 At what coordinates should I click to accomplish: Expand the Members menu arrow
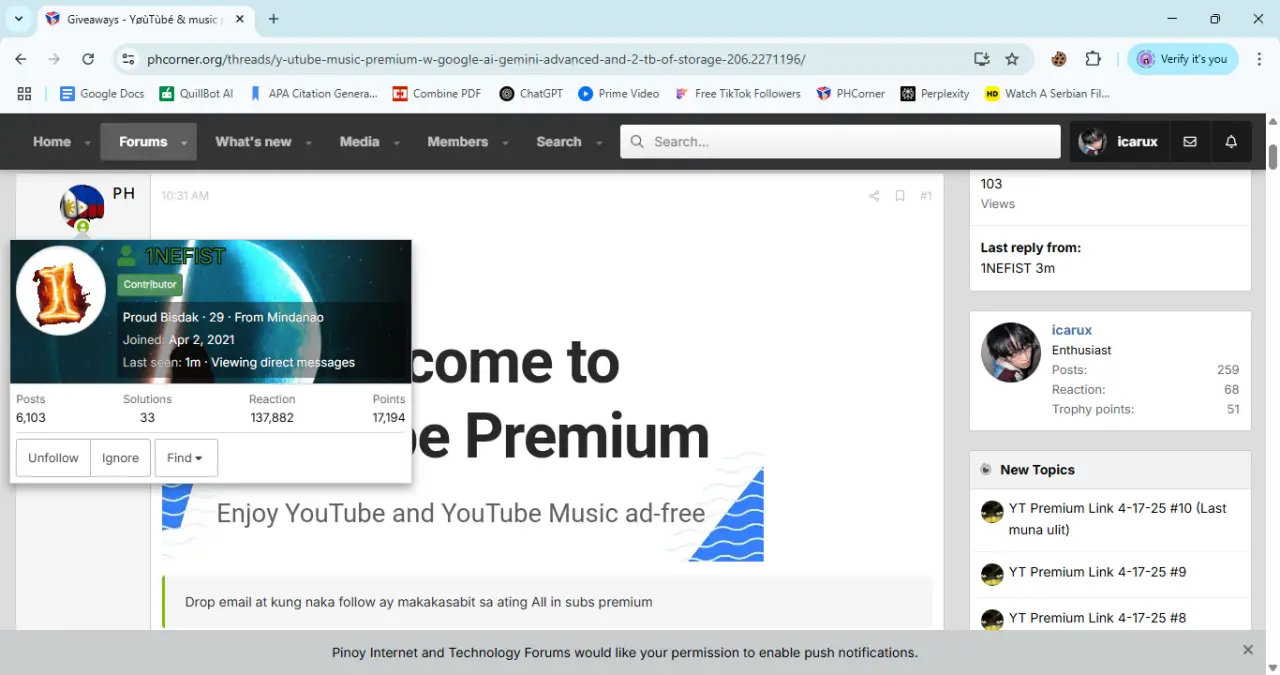[x=504, y=143]
